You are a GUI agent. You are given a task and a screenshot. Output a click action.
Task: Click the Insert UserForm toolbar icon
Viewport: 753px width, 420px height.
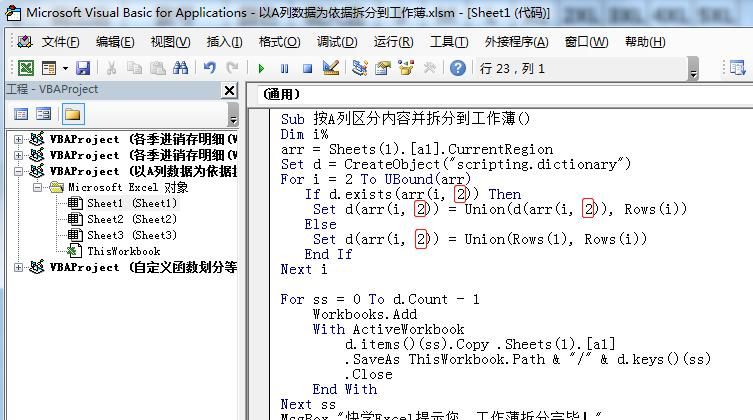(x=49, y=68)
